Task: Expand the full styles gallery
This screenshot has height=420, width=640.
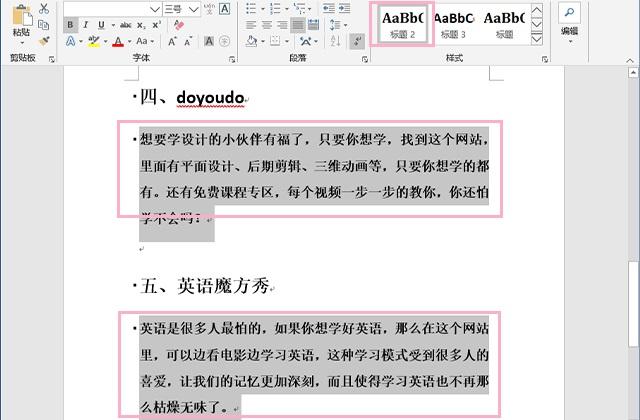Action: pos(537,39)
